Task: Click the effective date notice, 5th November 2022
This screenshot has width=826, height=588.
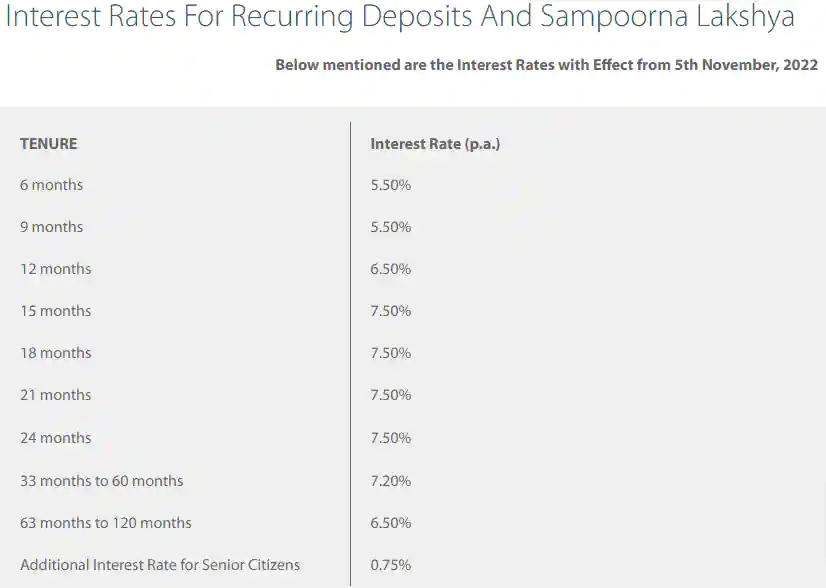Action: (x=546, y=65)
